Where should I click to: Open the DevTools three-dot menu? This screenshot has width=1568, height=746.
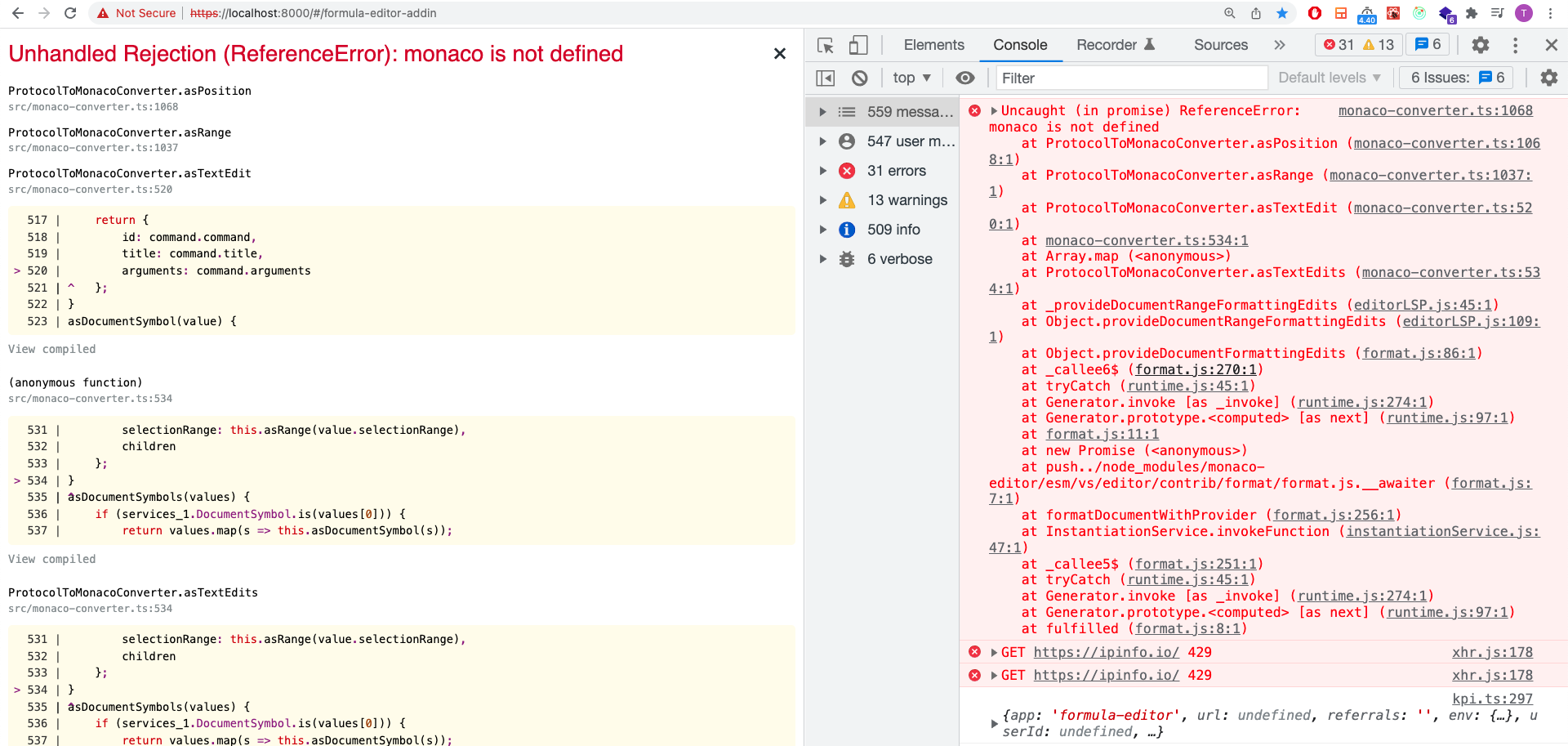click(1515, 46)
